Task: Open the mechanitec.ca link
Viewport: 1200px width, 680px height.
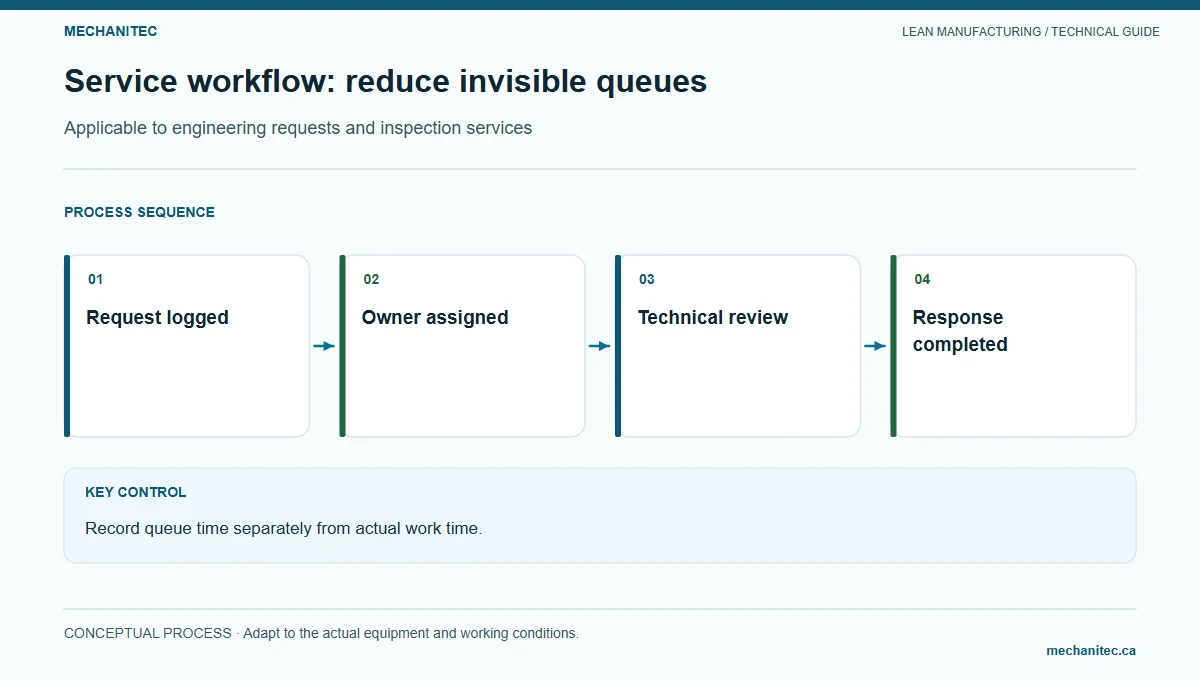Action: (x=1091, y=650)
